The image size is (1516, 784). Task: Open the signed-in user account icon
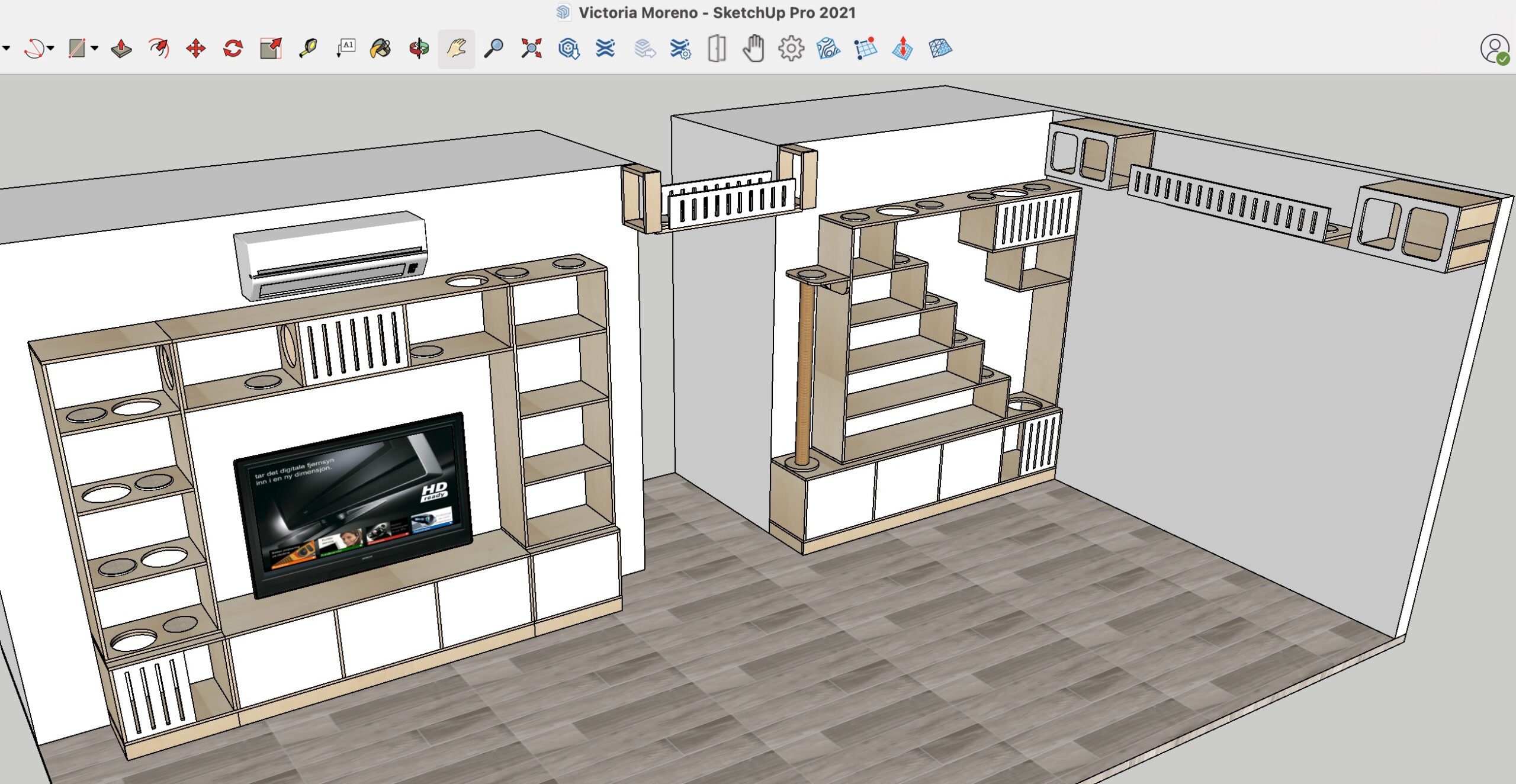pos(1494,49)
